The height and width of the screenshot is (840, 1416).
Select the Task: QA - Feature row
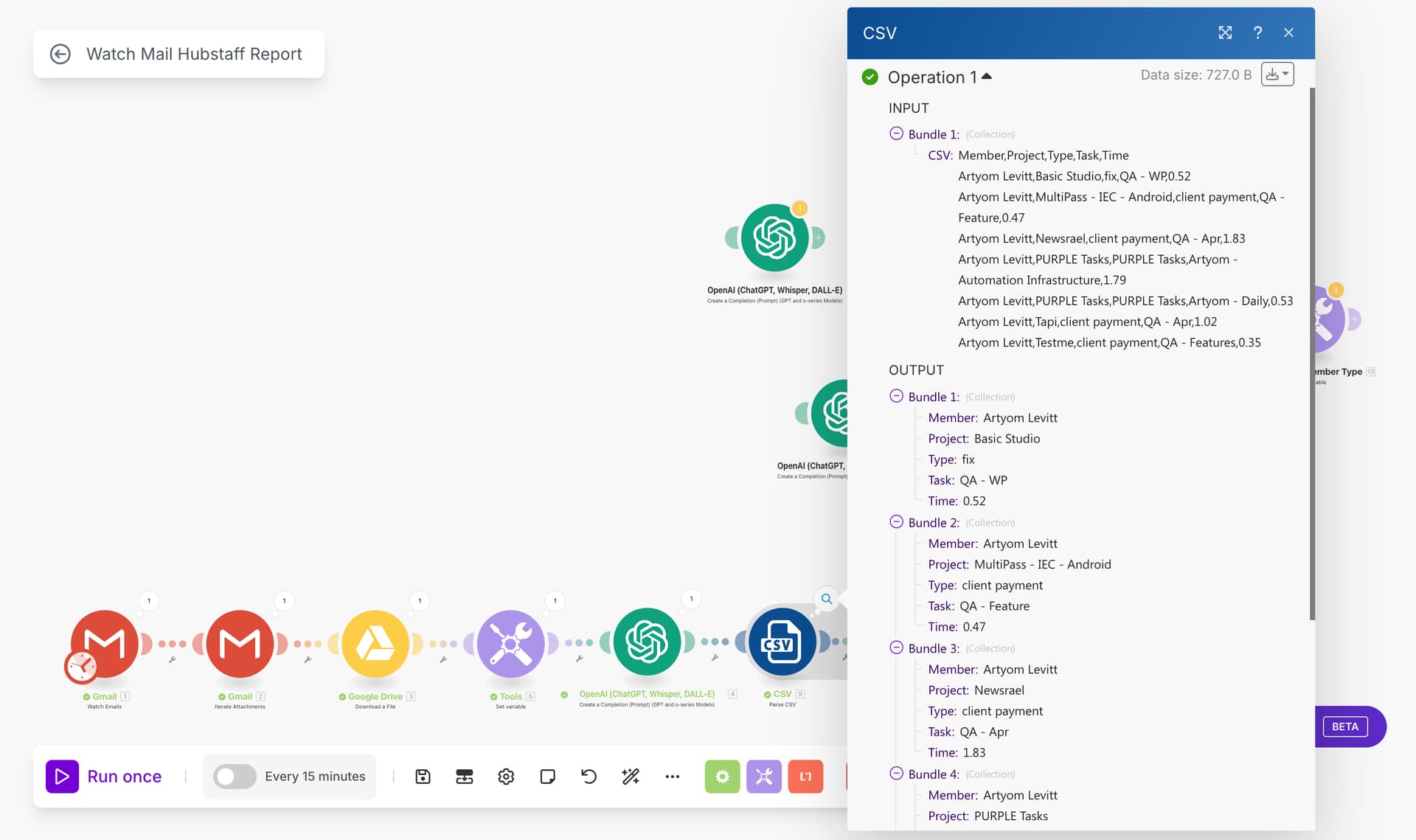click(x=979, y=606)
